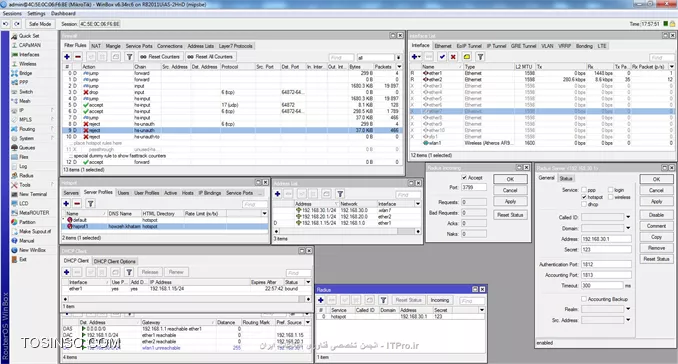Open firewall chain filter dropdown showing all

tap(398, 57)
